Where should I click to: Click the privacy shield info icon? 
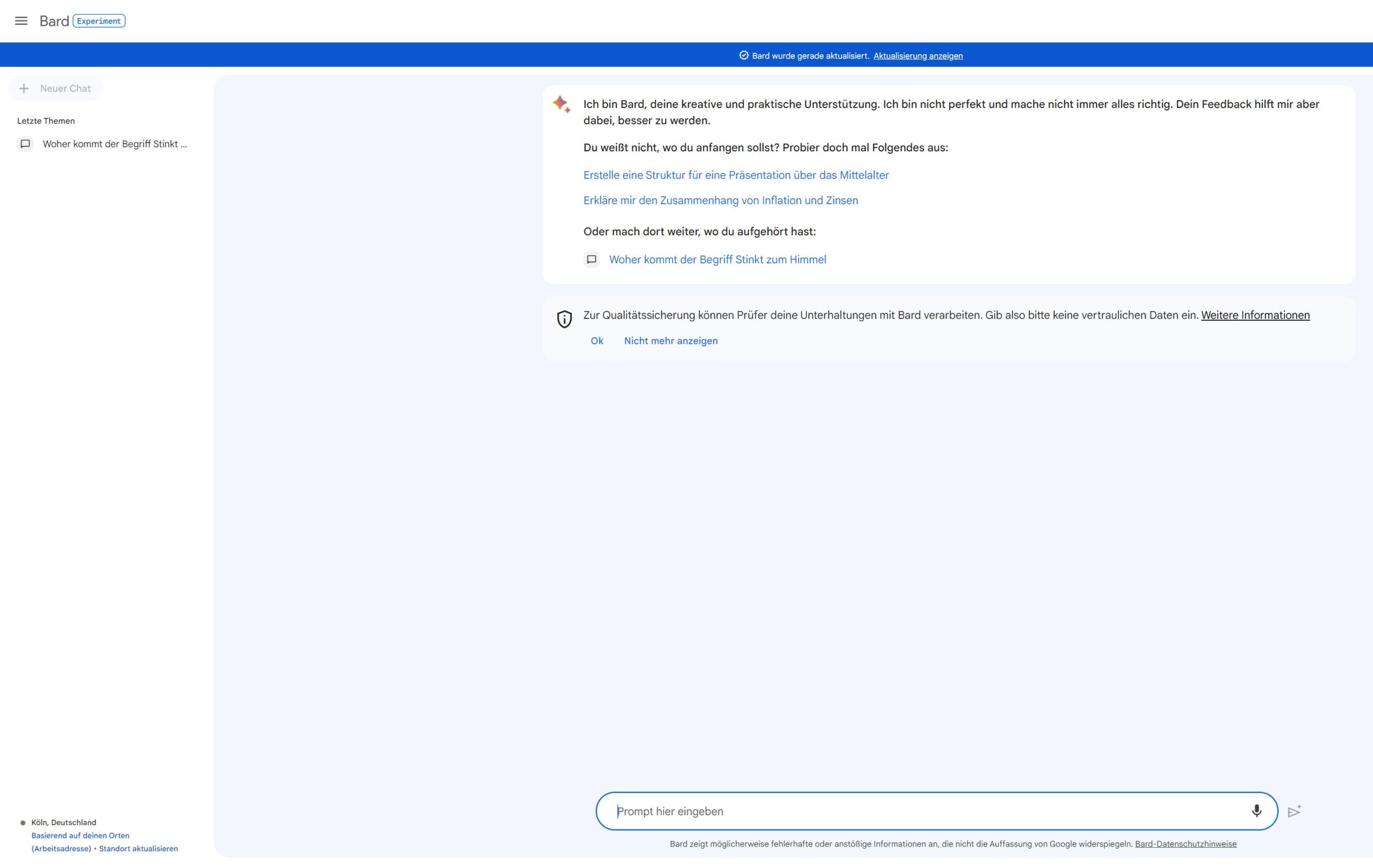pyautogui.click(x=564, y=318)
